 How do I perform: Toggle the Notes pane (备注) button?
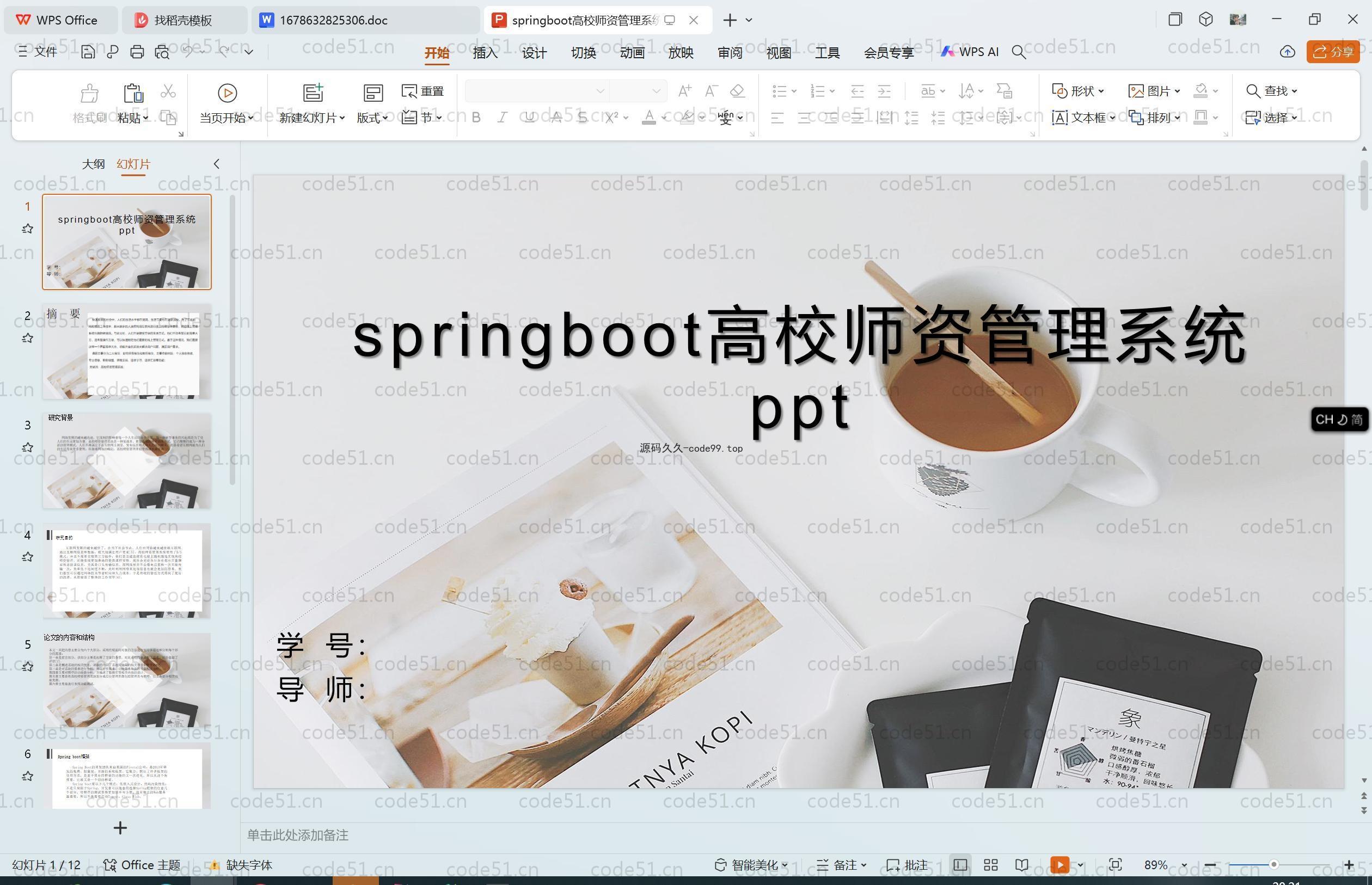842,865
